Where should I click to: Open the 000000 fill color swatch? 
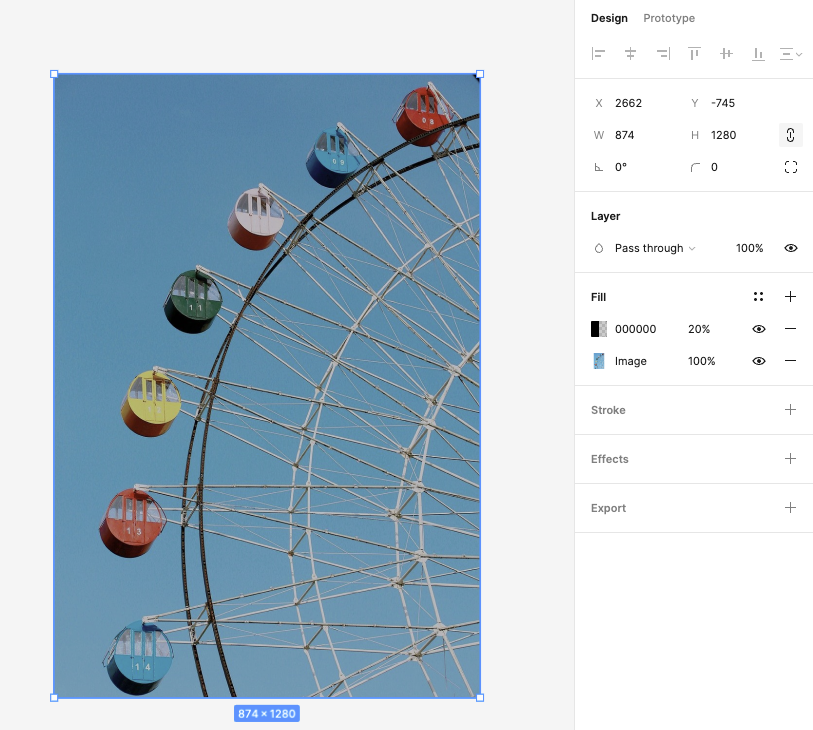[x=599, y=329]
